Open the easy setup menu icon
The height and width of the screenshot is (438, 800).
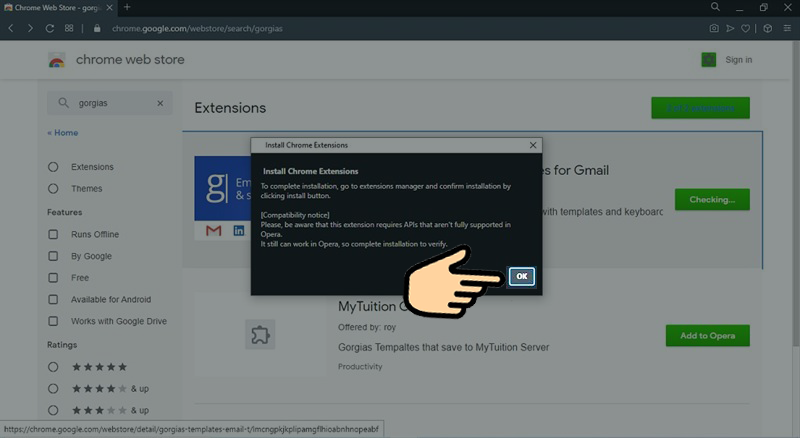pyautogui.click(x=787, y=29)
